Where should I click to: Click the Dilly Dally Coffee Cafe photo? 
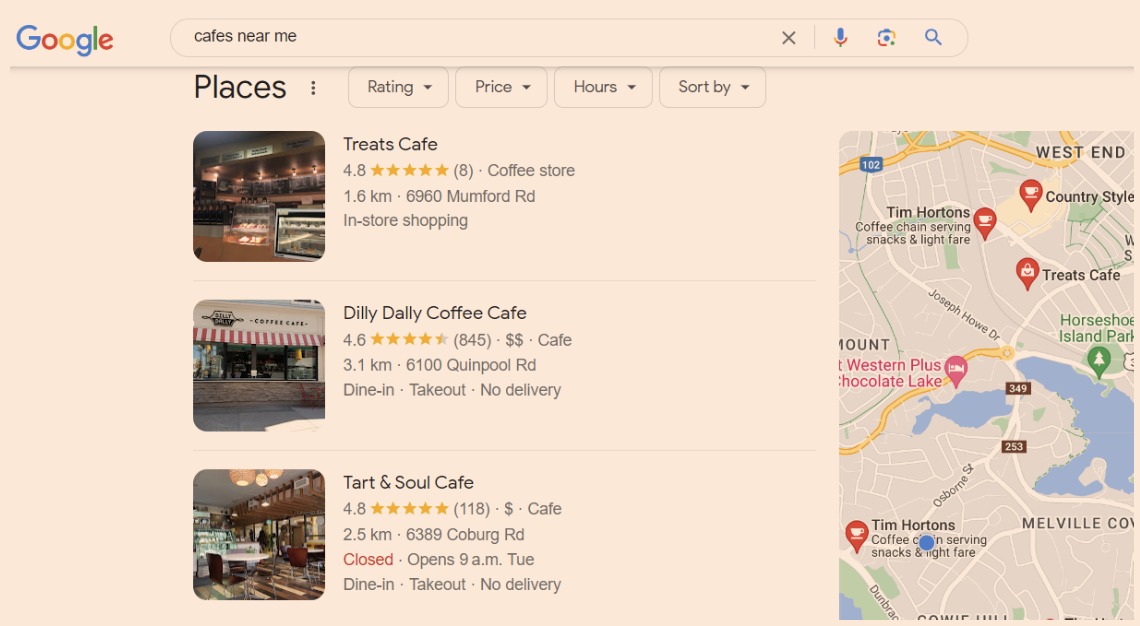pos(259,366)
